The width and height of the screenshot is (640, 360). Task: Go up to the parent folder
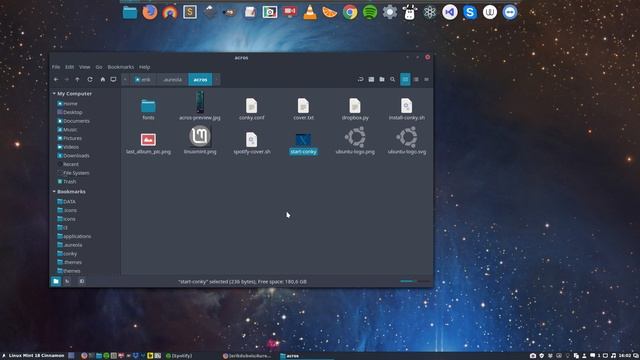click(x=78, y=80)
